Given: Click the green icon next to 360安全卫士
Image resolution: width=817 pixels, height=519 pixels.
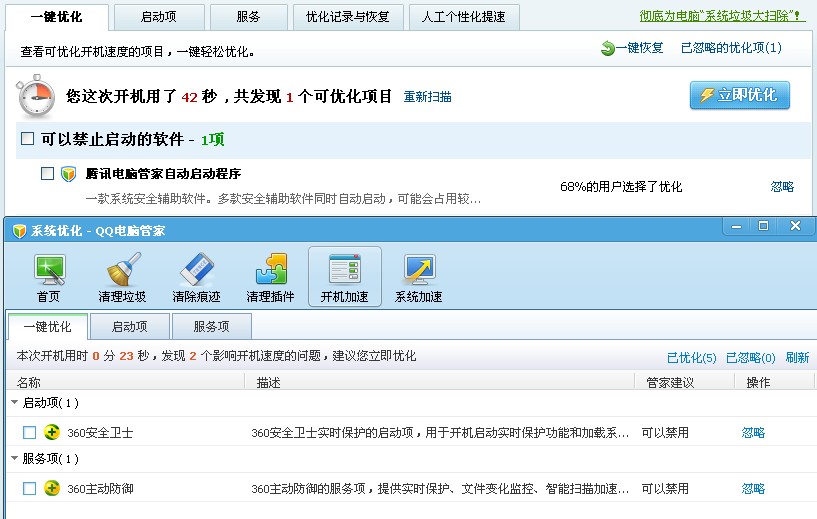Looking at the screenshot, I should pos(52,432).
